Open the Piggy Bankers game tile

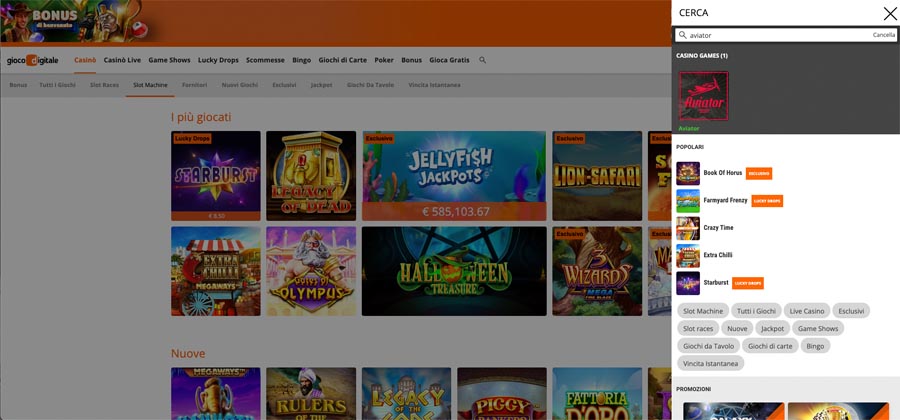502,394
